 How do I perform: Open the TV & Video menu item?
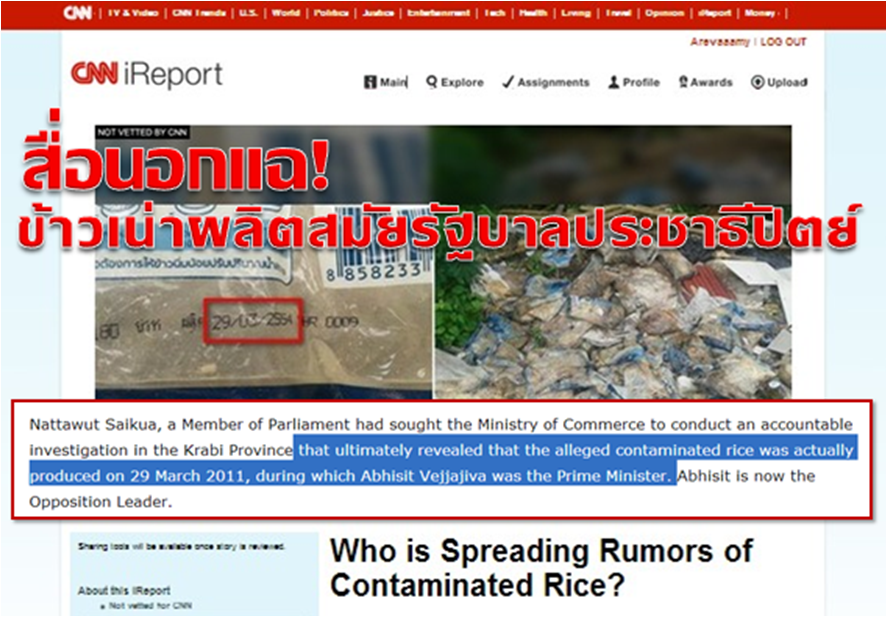point(133,13)
